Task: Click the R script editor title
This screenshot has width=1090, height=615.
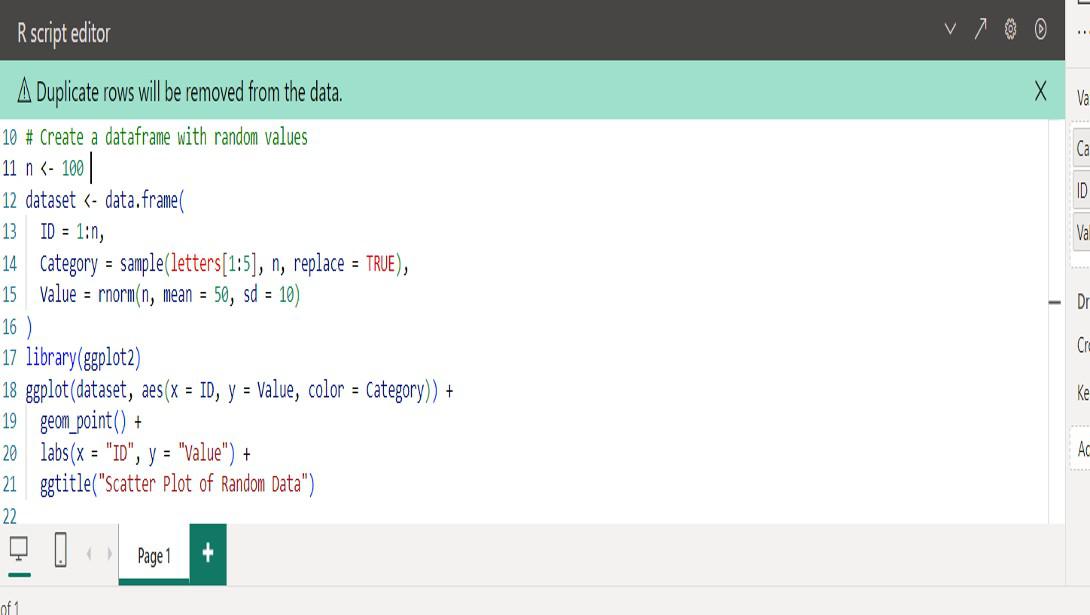Action: tap(64, 33)
